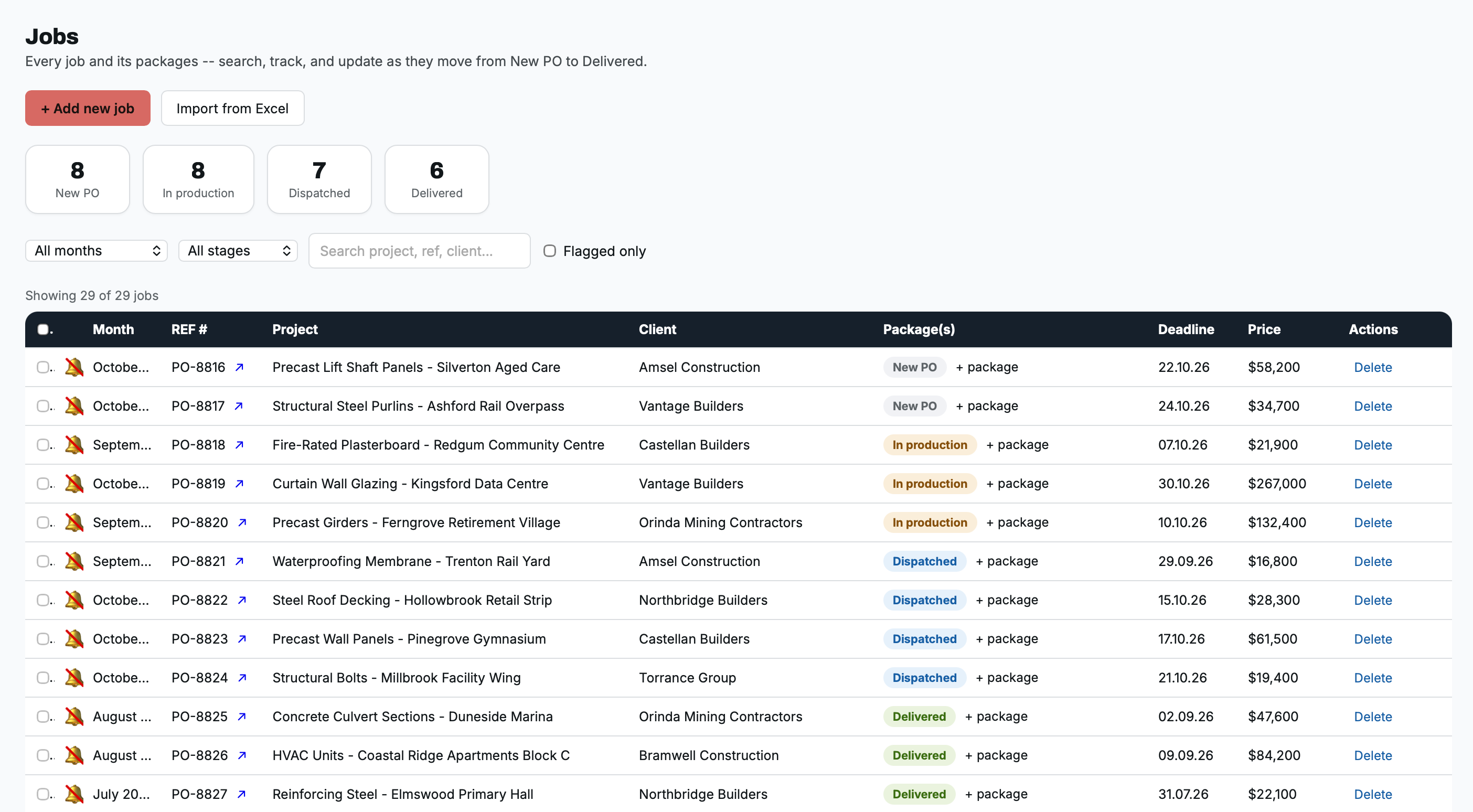Change the In production stage for PO-8819
1473x812 pixels.
[x=930, y=484]
